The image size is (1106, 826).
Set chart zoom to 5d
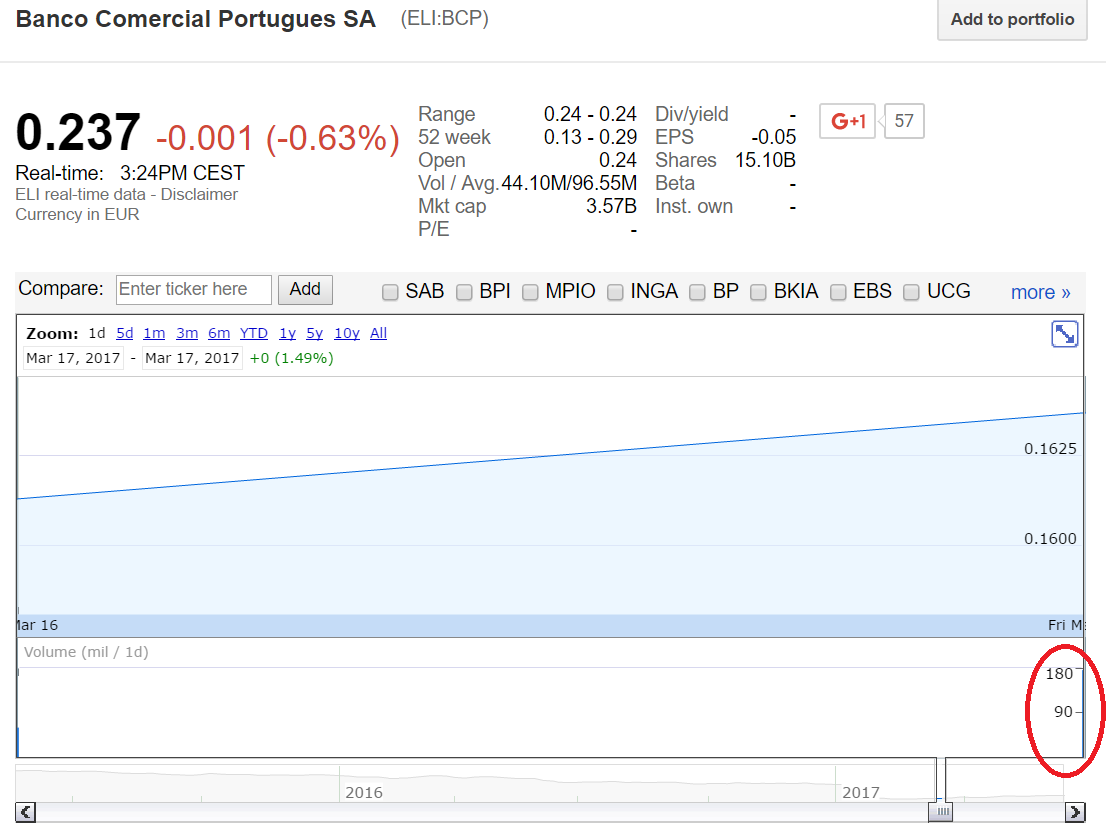tap(125, 333)
